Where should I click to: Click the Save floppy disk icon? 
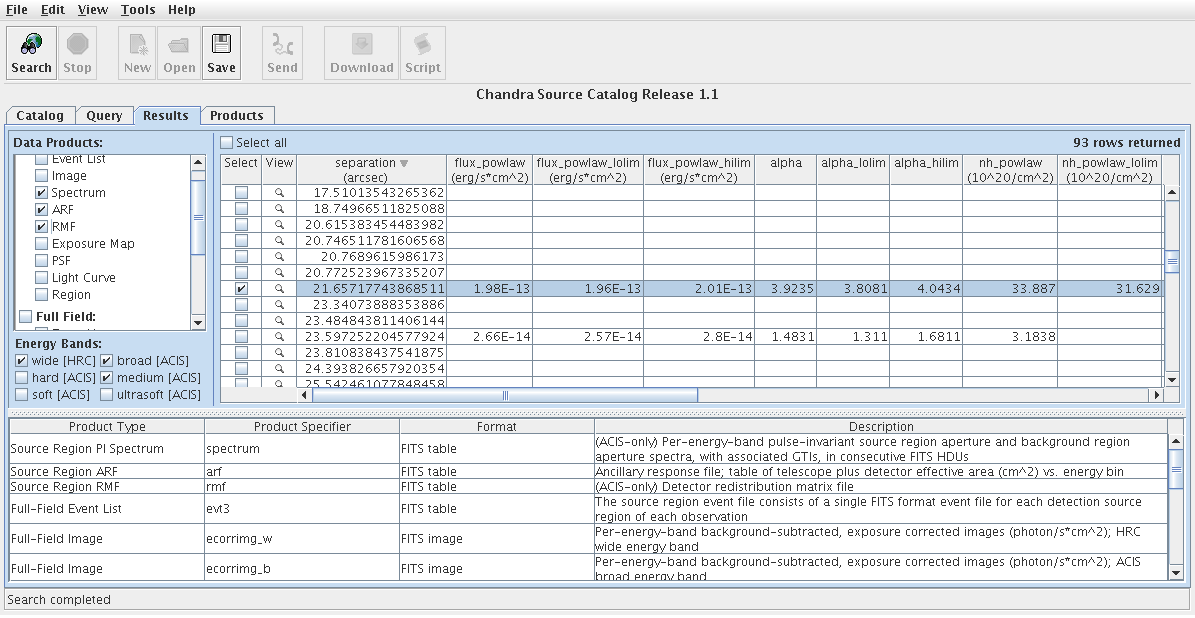point(221,44)
